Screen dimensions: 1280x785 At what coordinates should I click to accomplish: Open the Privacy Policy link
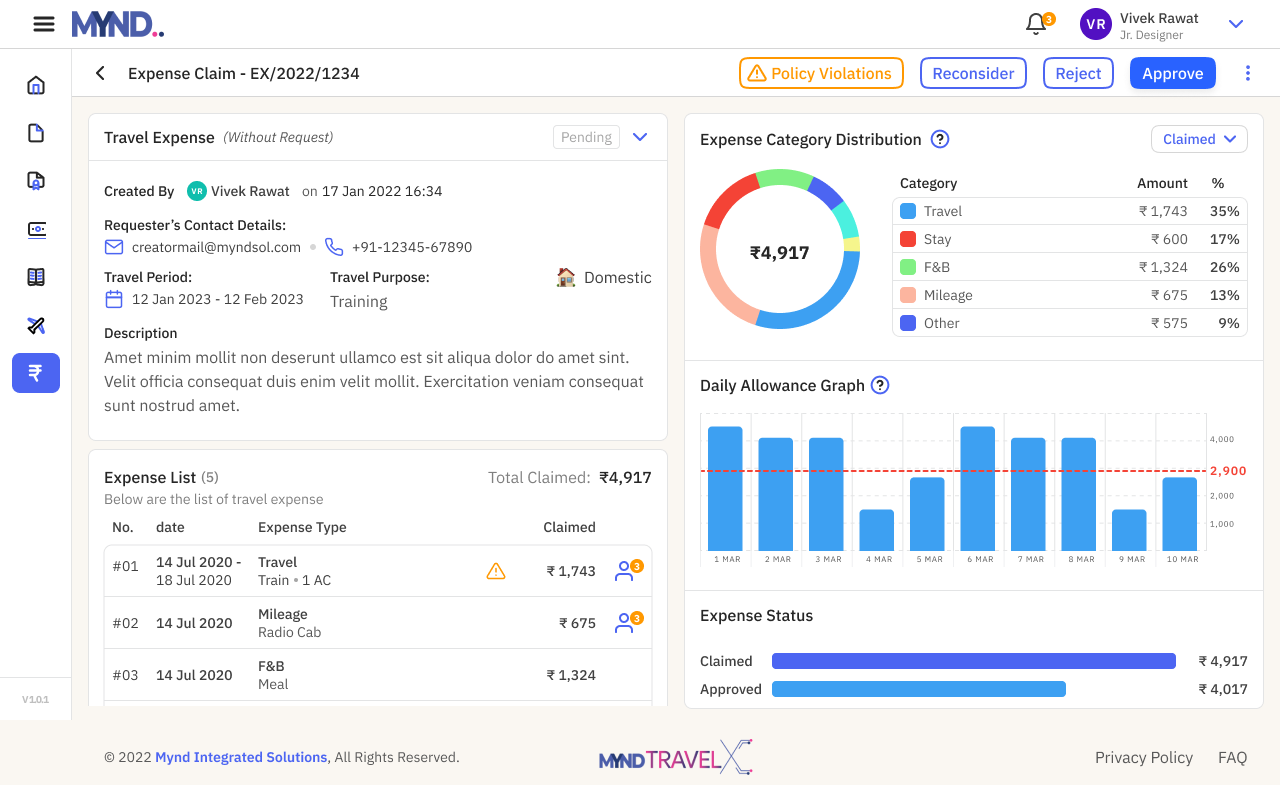(1143, 757)
